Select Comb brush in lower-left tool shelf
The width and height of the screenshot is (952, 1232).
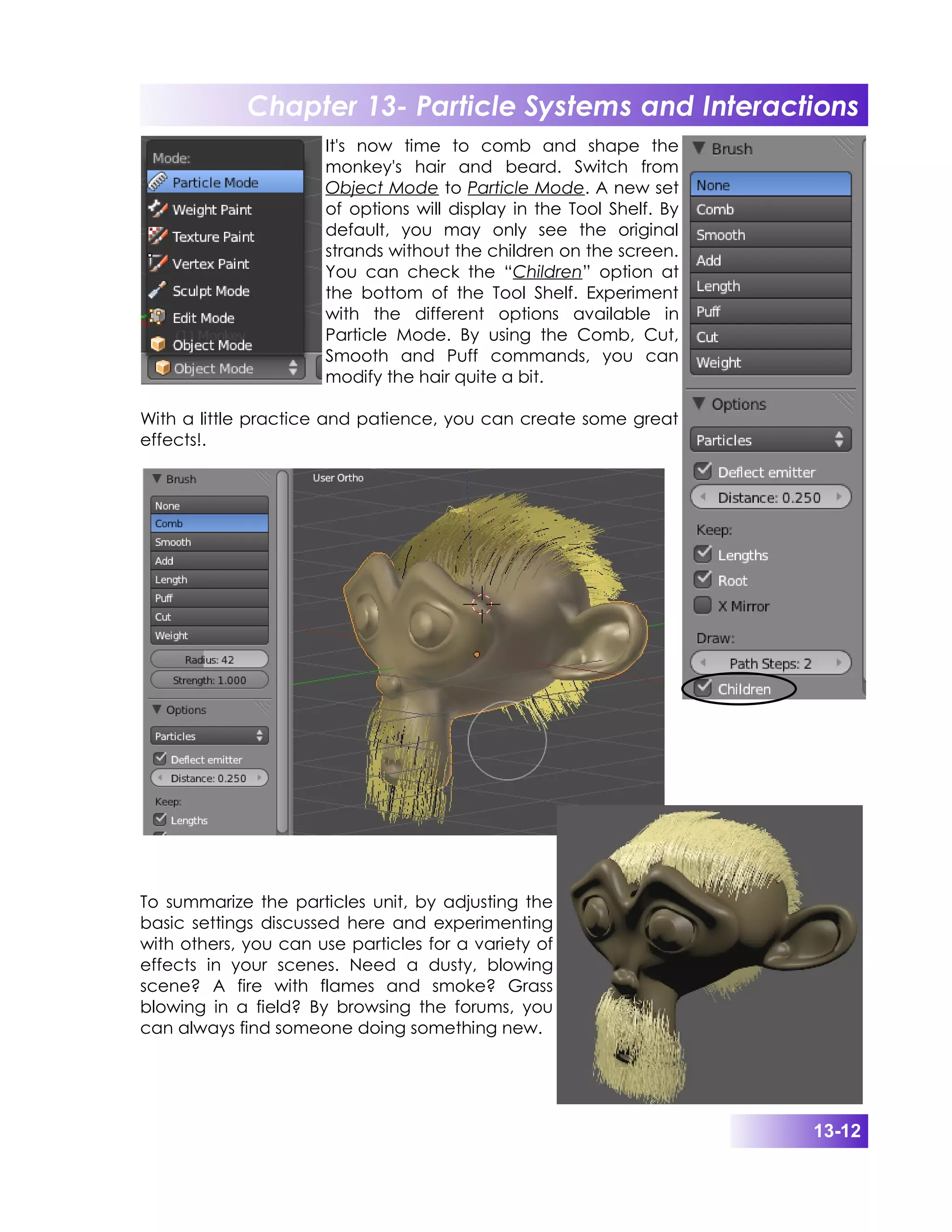click(209, 523)
